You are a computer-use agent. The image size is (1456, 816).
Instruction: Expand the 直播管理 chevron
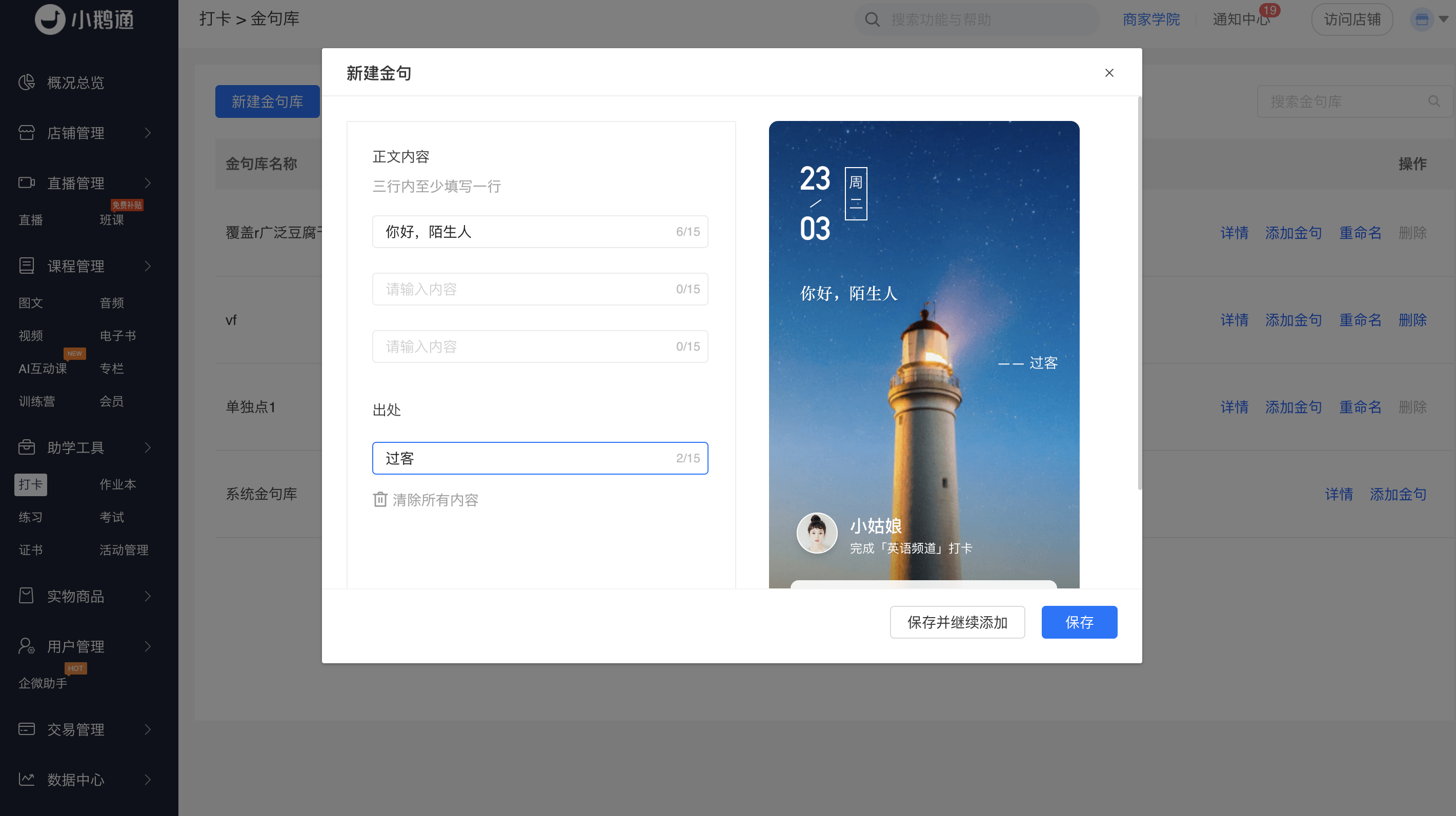point(148,182)
